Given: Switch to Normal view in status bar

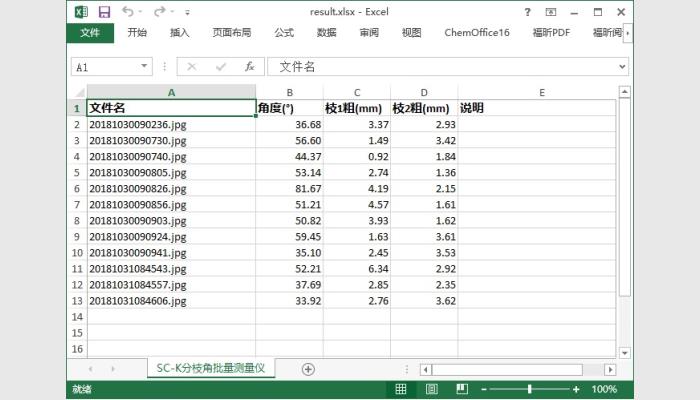Looking at the screenshot, I should (401, 389).
